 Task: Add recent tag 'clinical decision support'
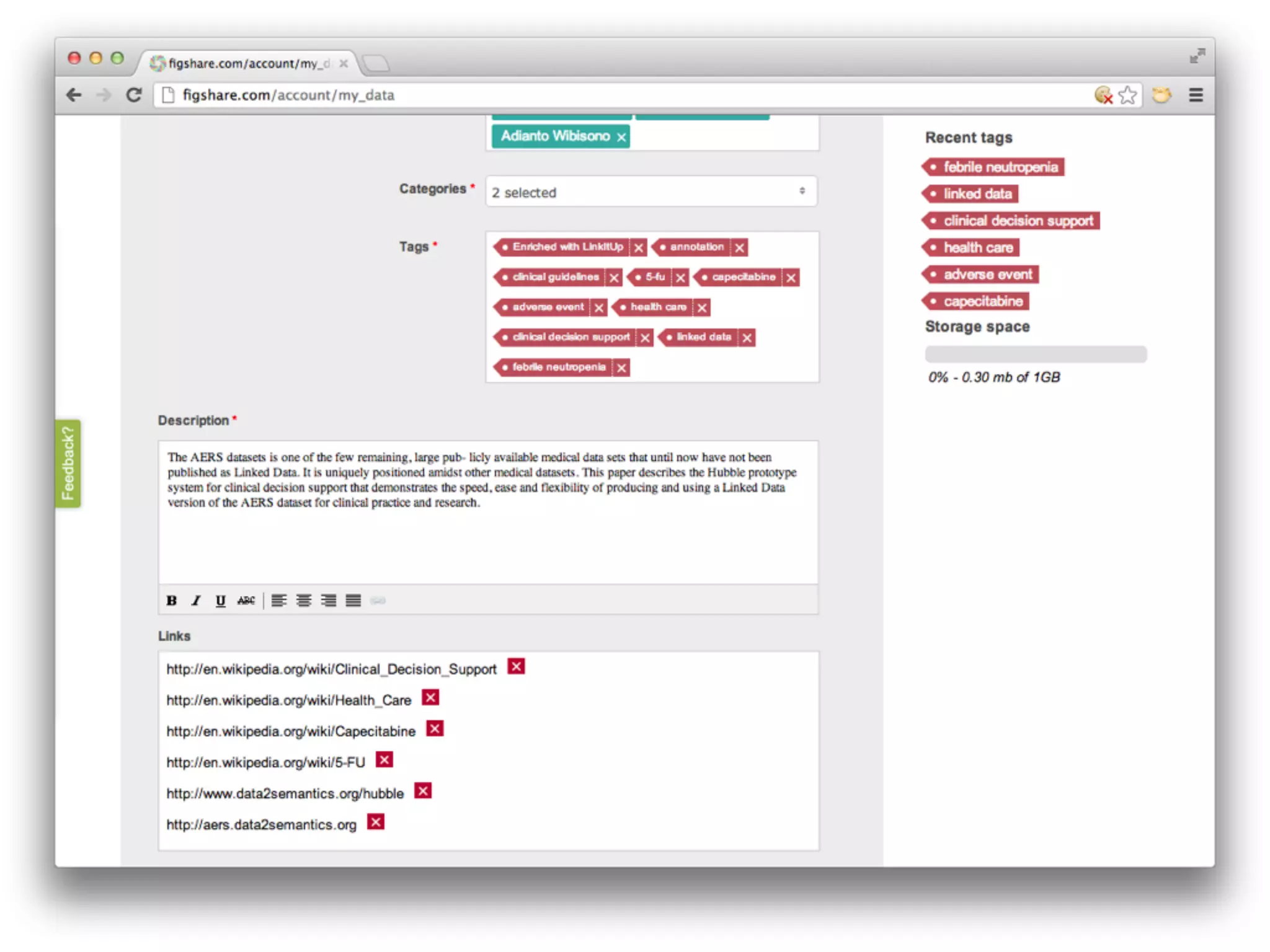click(1017, 221)
